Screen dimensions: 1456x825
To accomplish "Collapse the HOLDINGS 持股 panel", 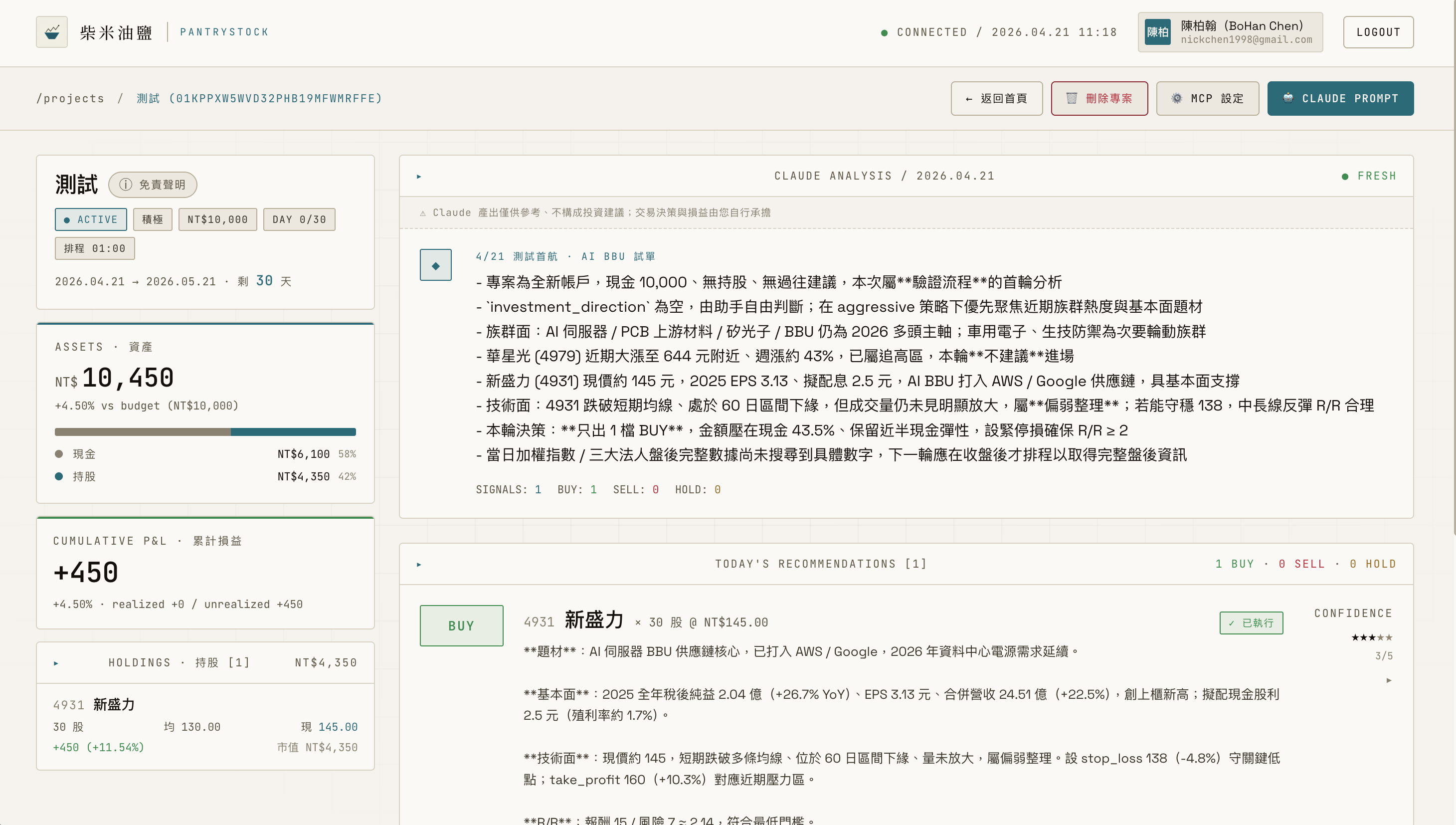I will [x=57, y=662].
